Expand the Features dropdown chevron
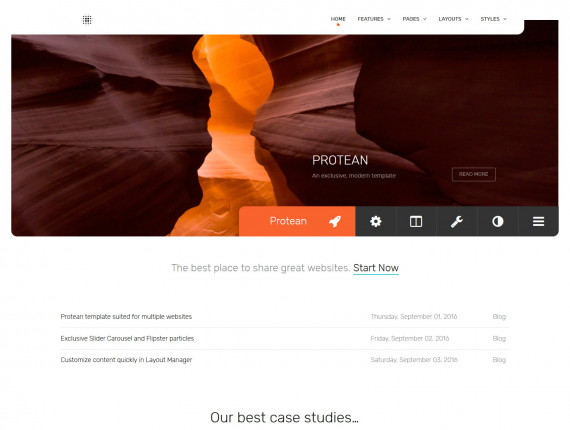This screenshot has height=430, width=570. 389,19
